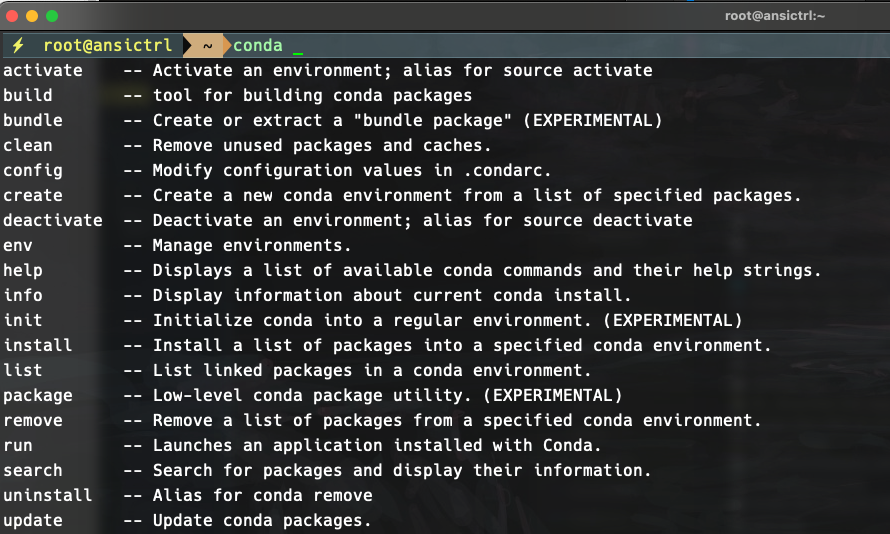The width and height of the screenshot is (890, 534).
Task: Choose the search subcommand suggestion
Action: pos(33,470)
